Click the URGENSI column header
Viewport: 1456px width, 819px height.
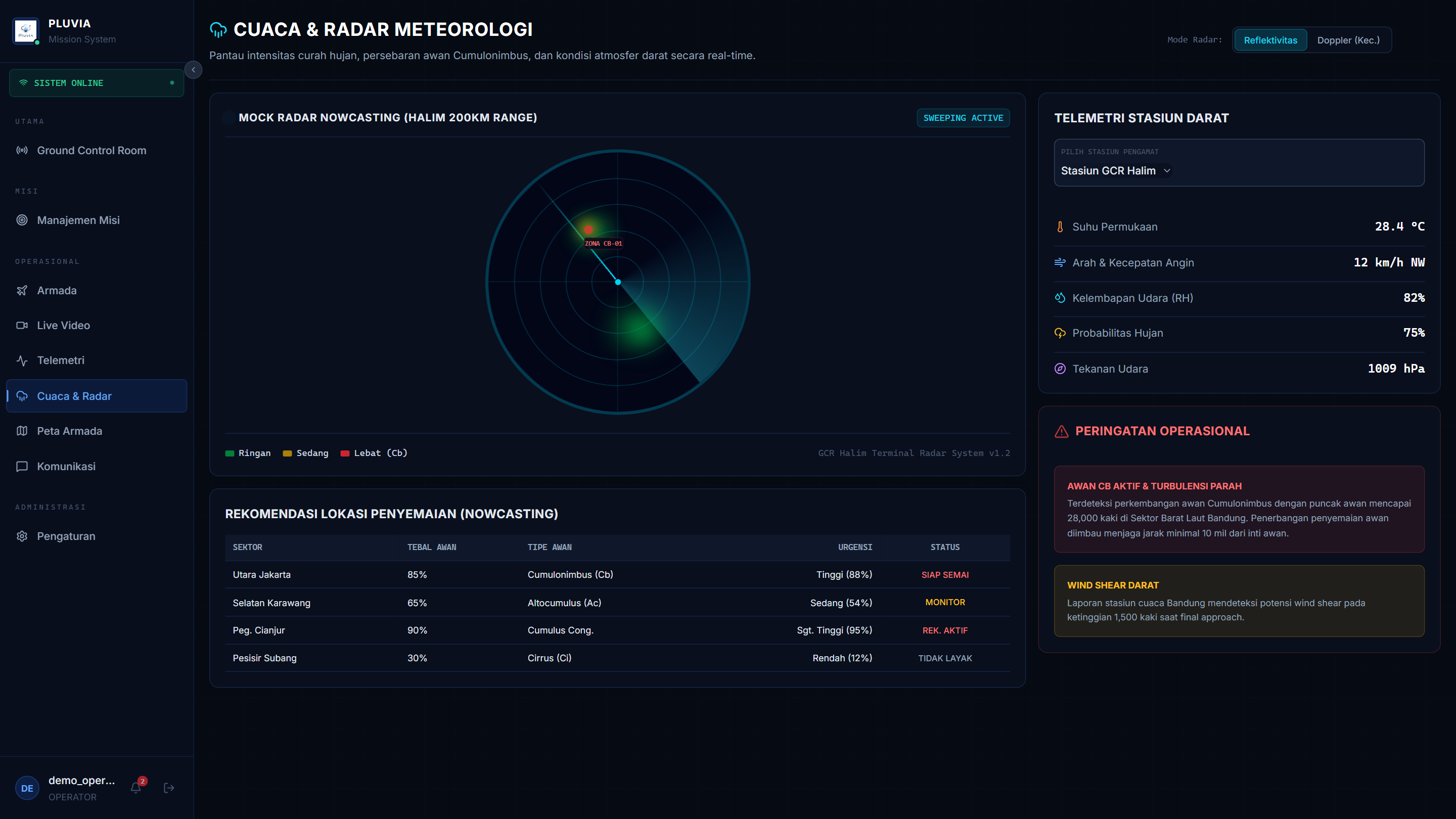(x=855, y=547)
